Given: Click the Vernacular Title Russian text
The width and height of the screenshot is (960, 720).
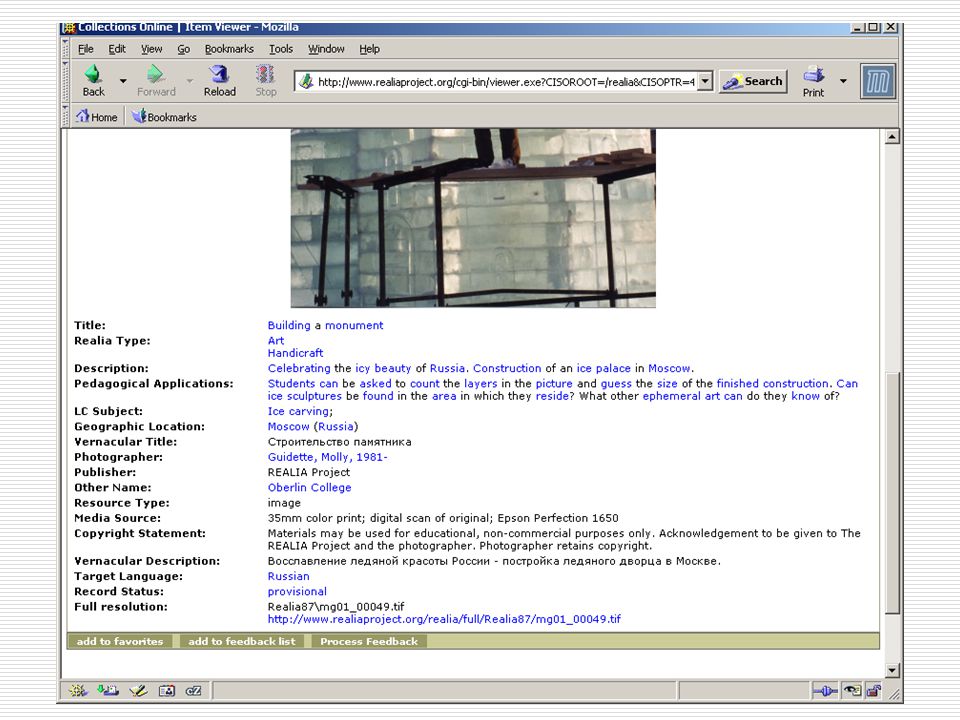Looking at the screenshot, I should point(339,441).
